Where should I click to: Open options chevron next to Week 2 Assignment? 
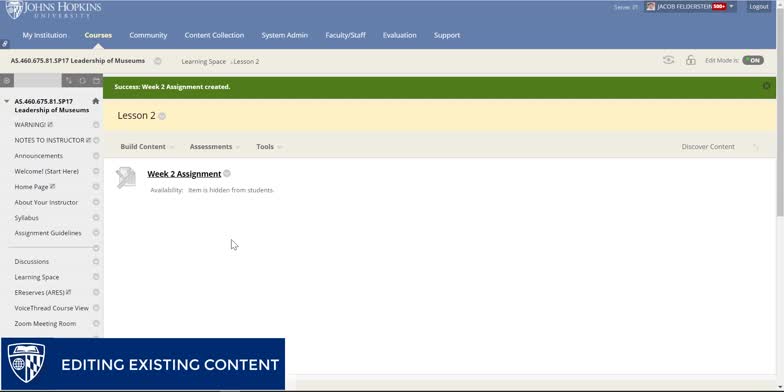227,174
